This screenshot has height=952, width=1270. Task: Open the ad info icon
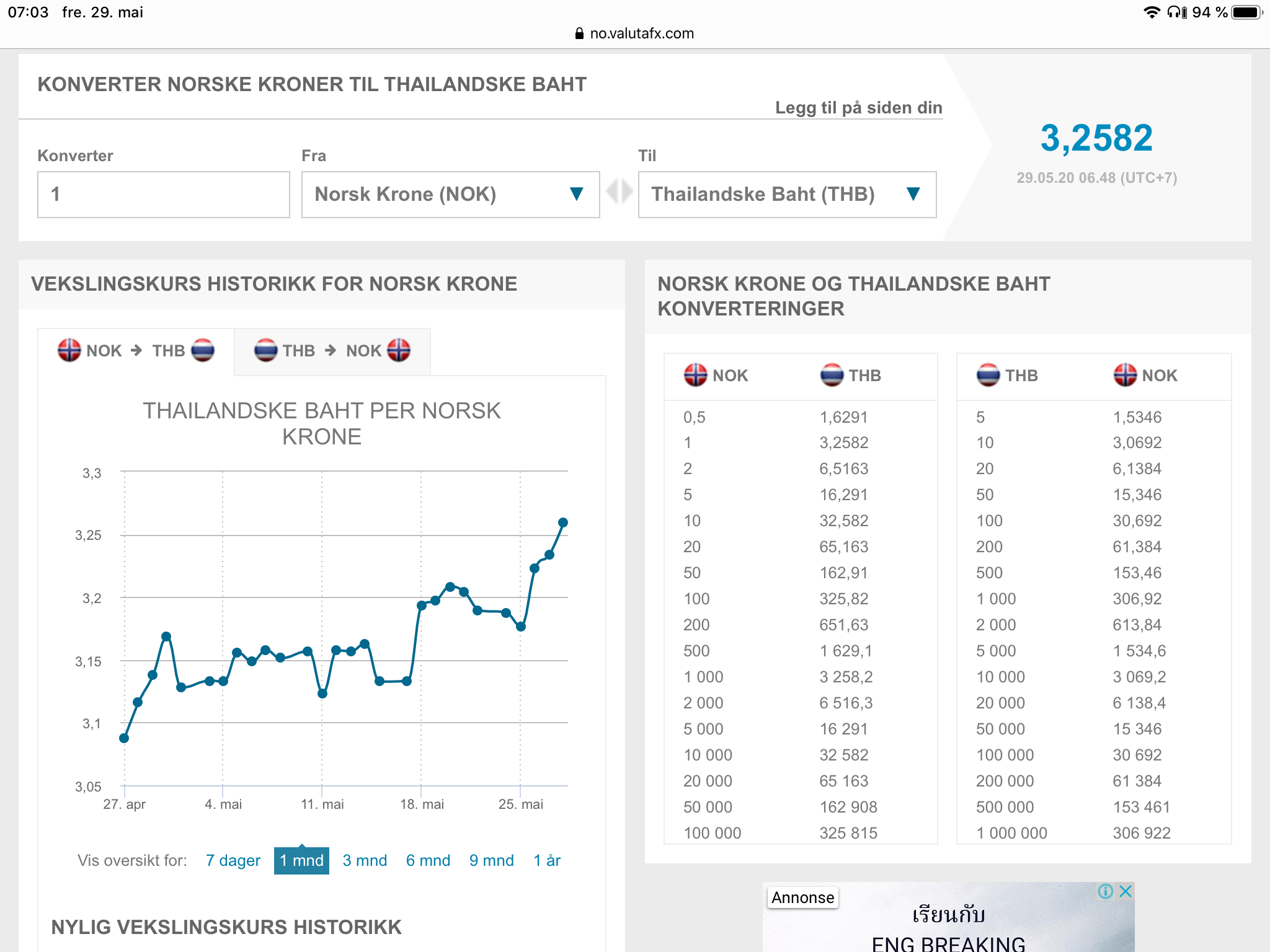[x=1105, y=891]
